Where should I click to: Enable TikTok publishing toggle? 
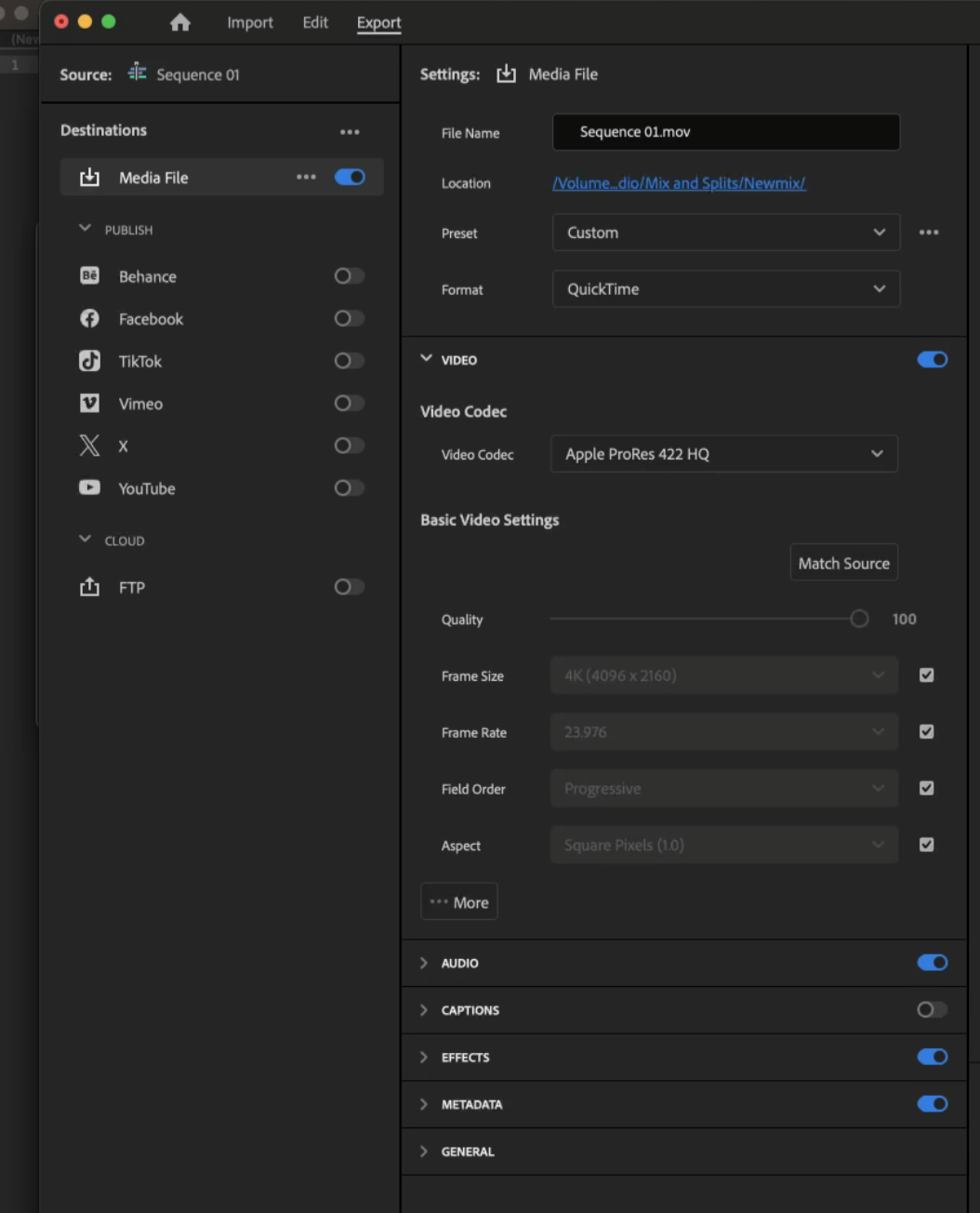click(349, 360)
